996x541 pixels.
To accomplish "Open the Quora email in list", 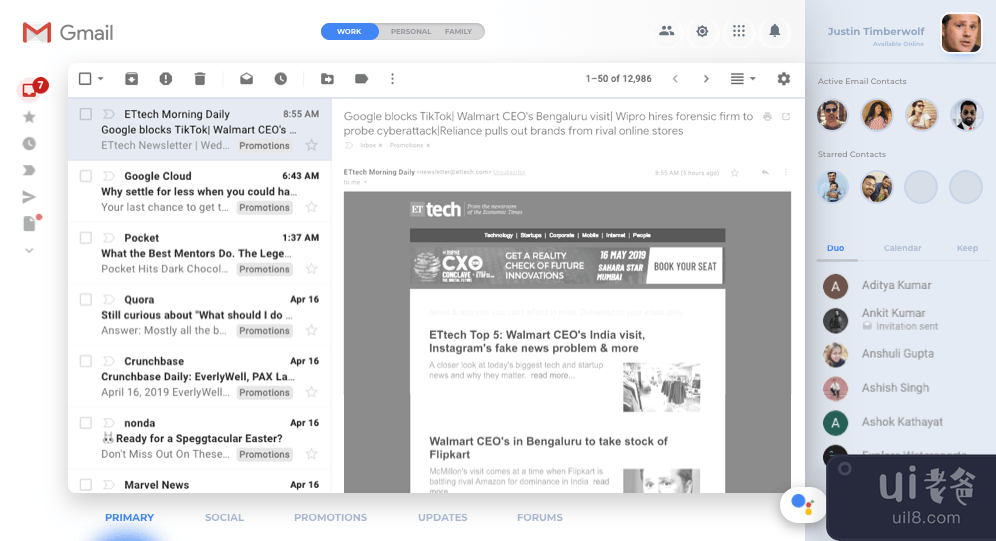I will click(199, 315).
